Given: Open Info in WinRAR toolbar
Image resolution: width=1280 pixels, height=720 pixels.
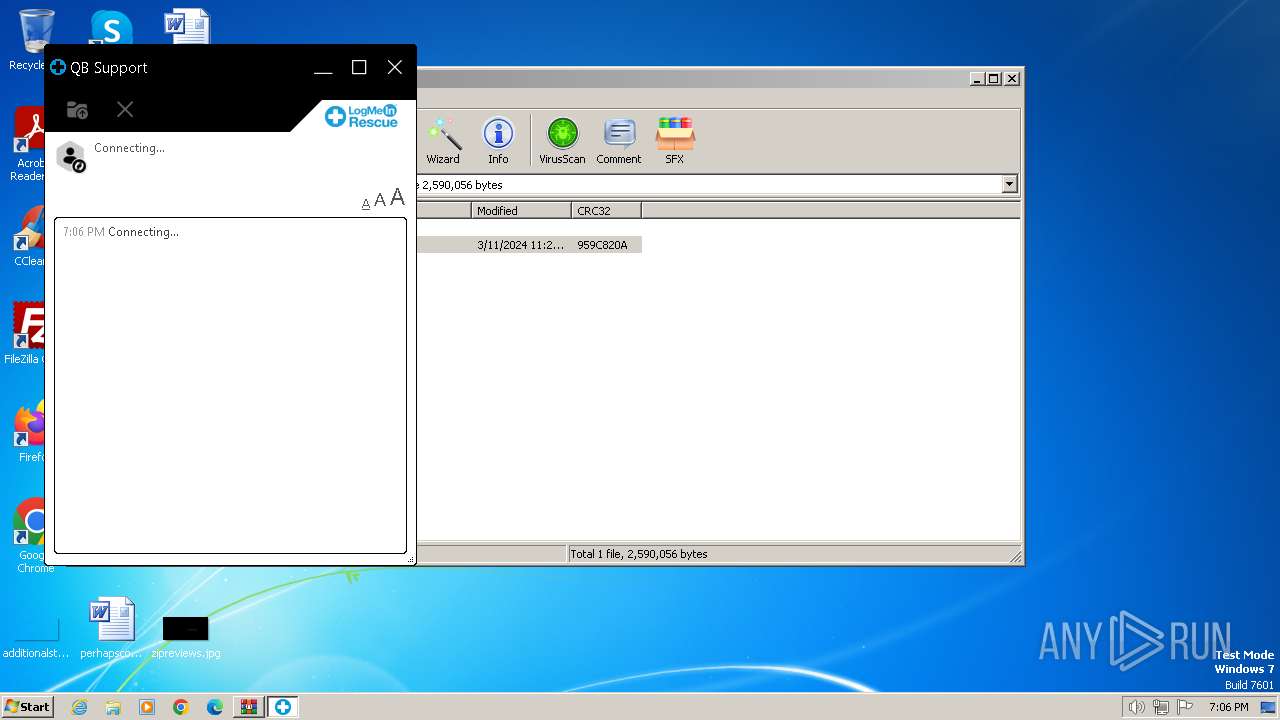Looking at the screenshot, I should tap(498, 141).
